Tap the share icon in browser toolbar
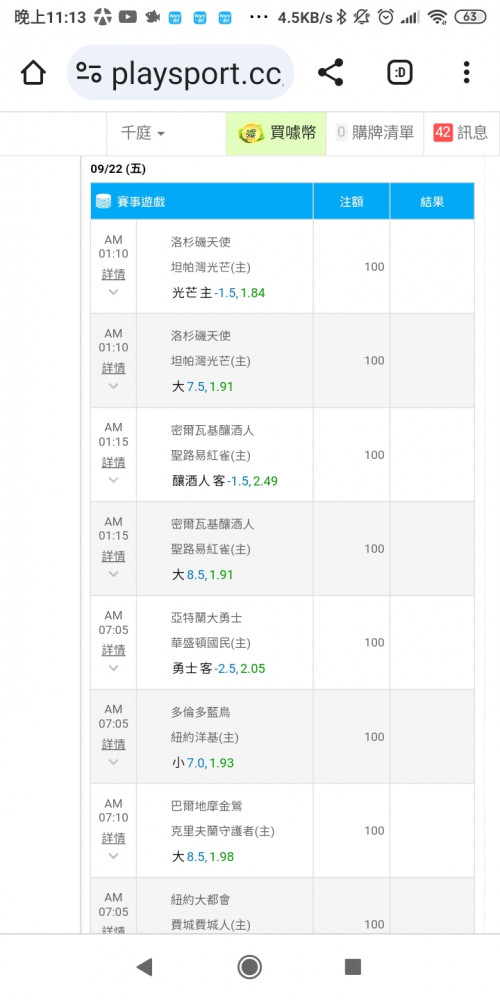 pyautogui.click(x=330, y=73)
